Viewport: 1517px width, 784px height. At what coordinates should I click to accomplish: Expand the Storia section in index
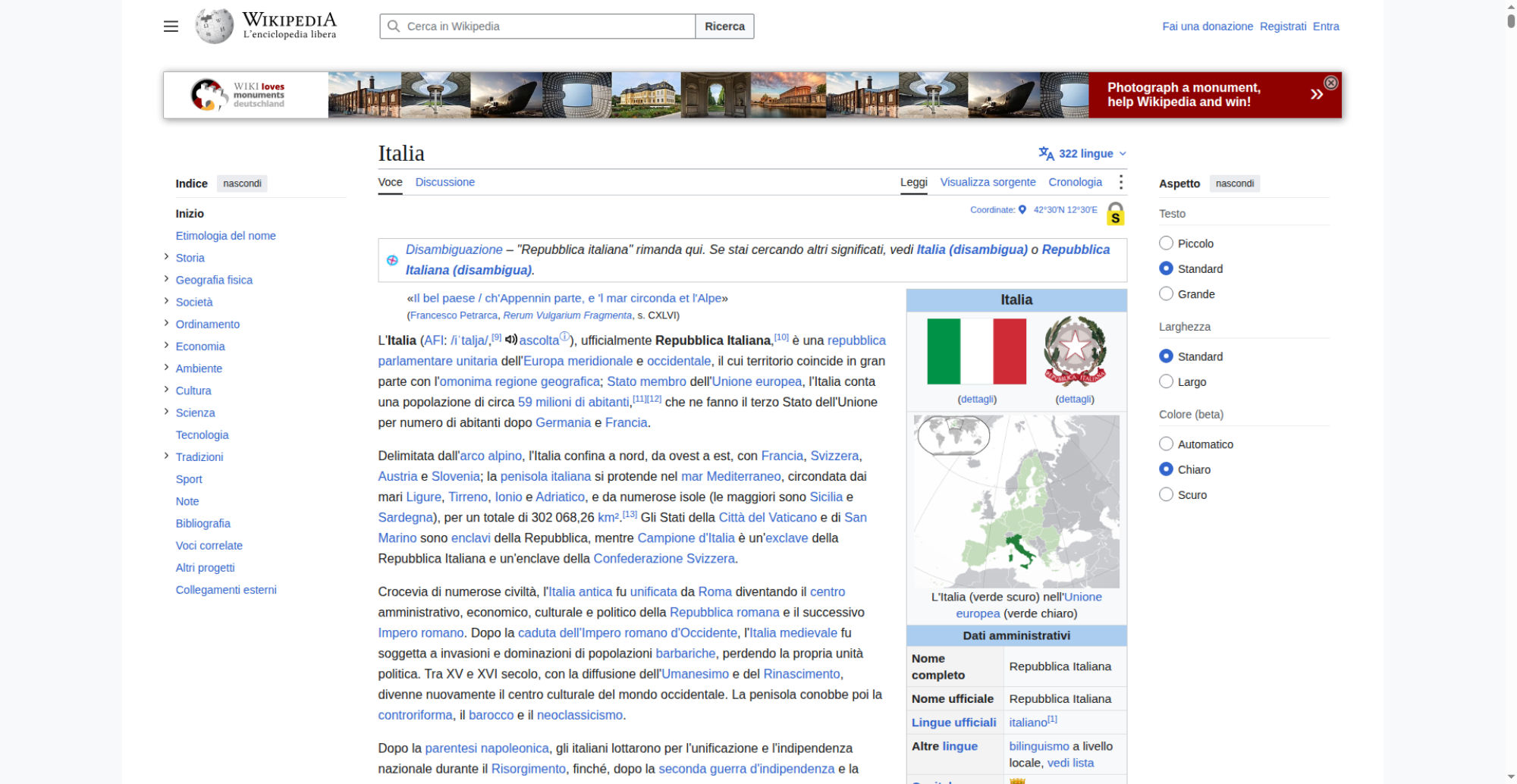(166, 257)
